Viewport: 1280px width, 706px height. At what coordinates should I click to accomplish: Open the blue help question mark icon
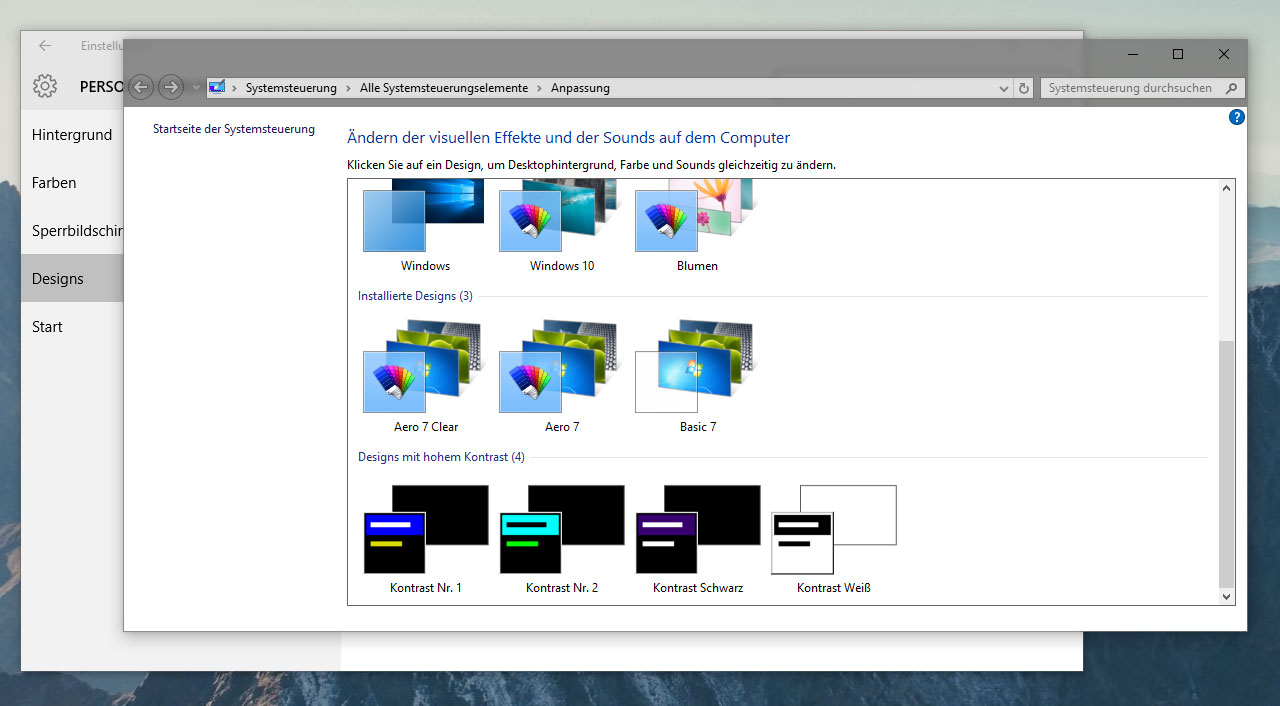1236,117
